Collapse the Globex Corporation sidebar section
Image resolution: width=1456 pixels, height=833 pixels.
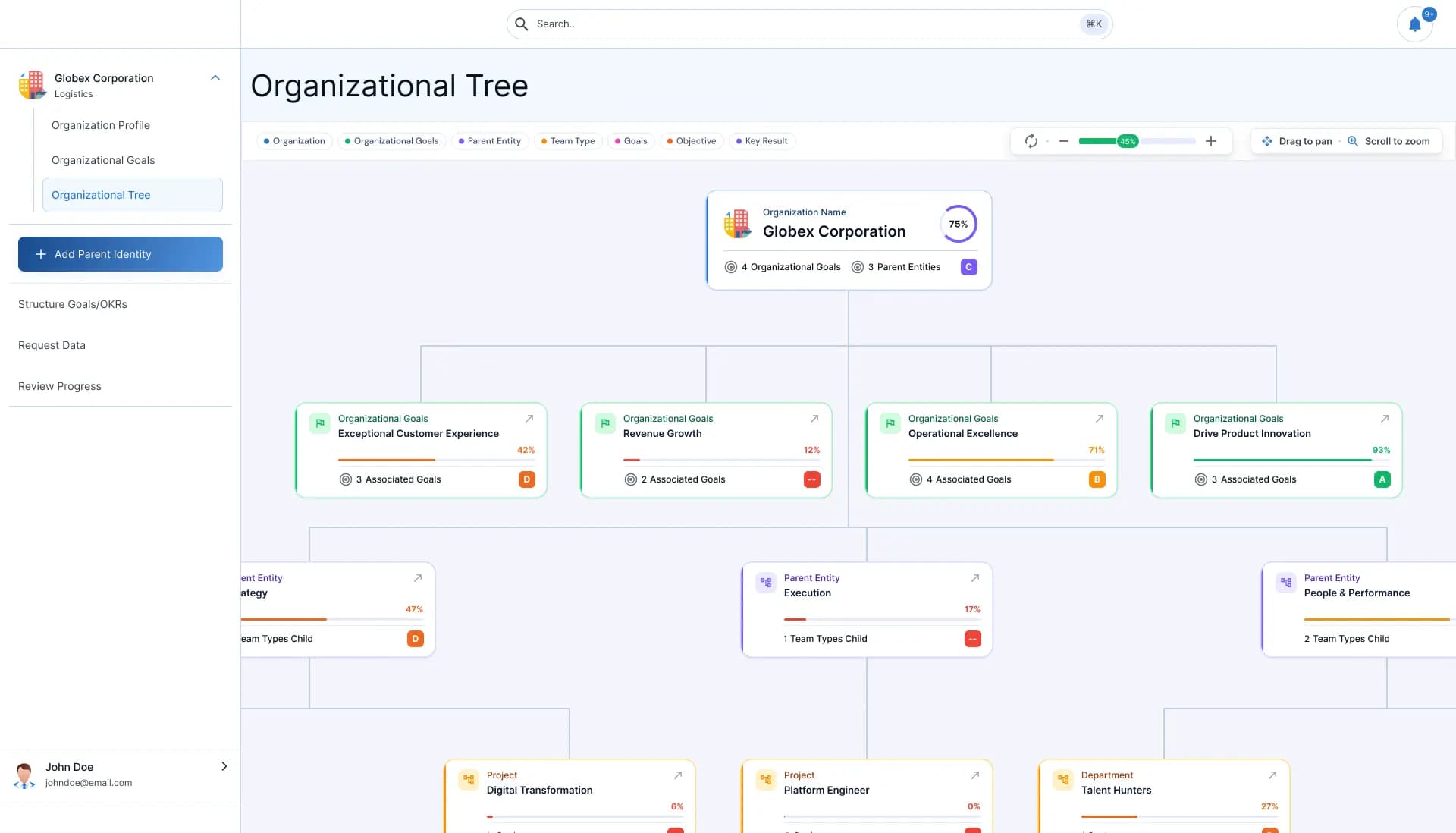tap(215, 77)
